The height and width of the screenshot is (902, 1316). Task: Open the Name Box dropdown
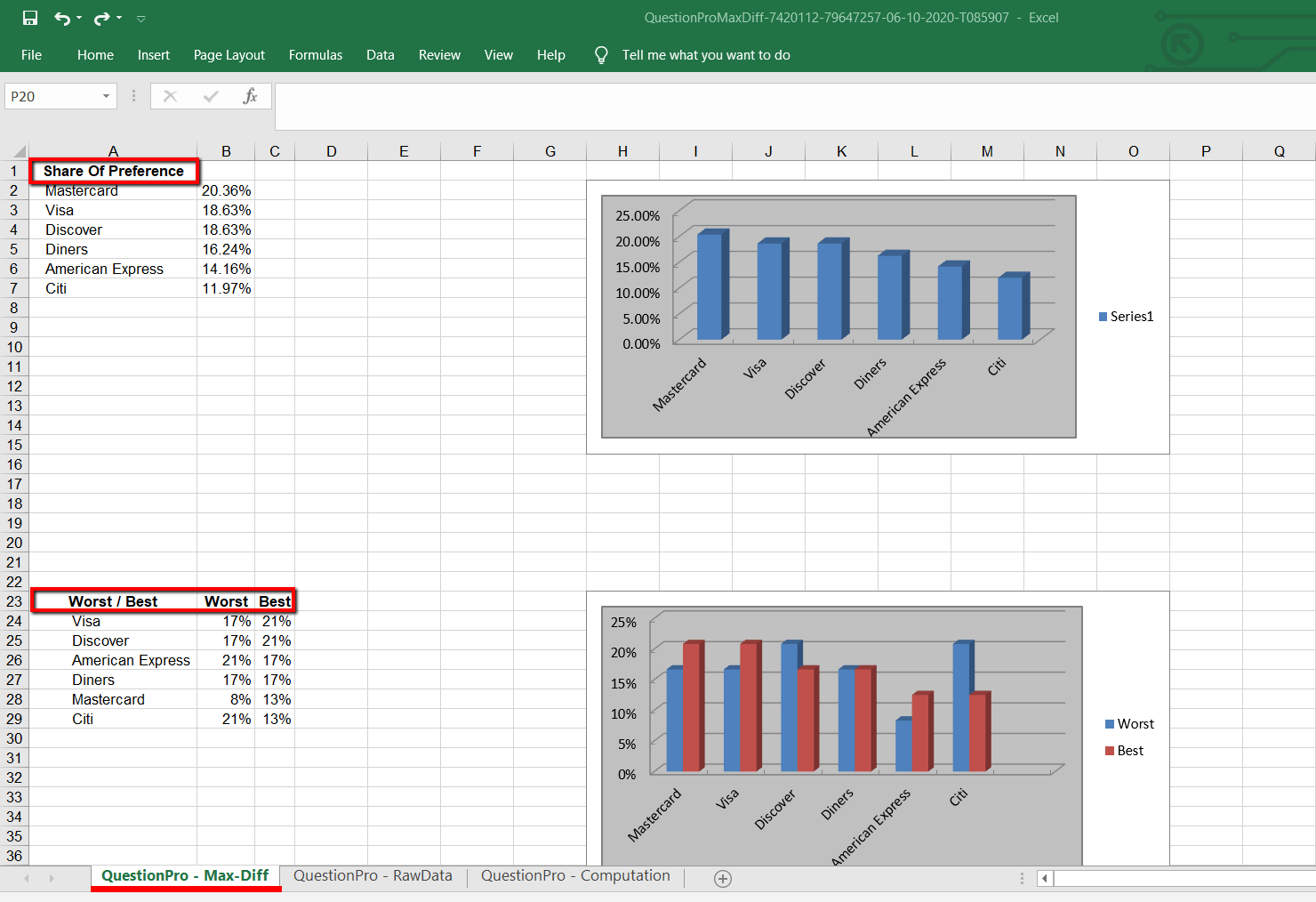coord(105,96)
